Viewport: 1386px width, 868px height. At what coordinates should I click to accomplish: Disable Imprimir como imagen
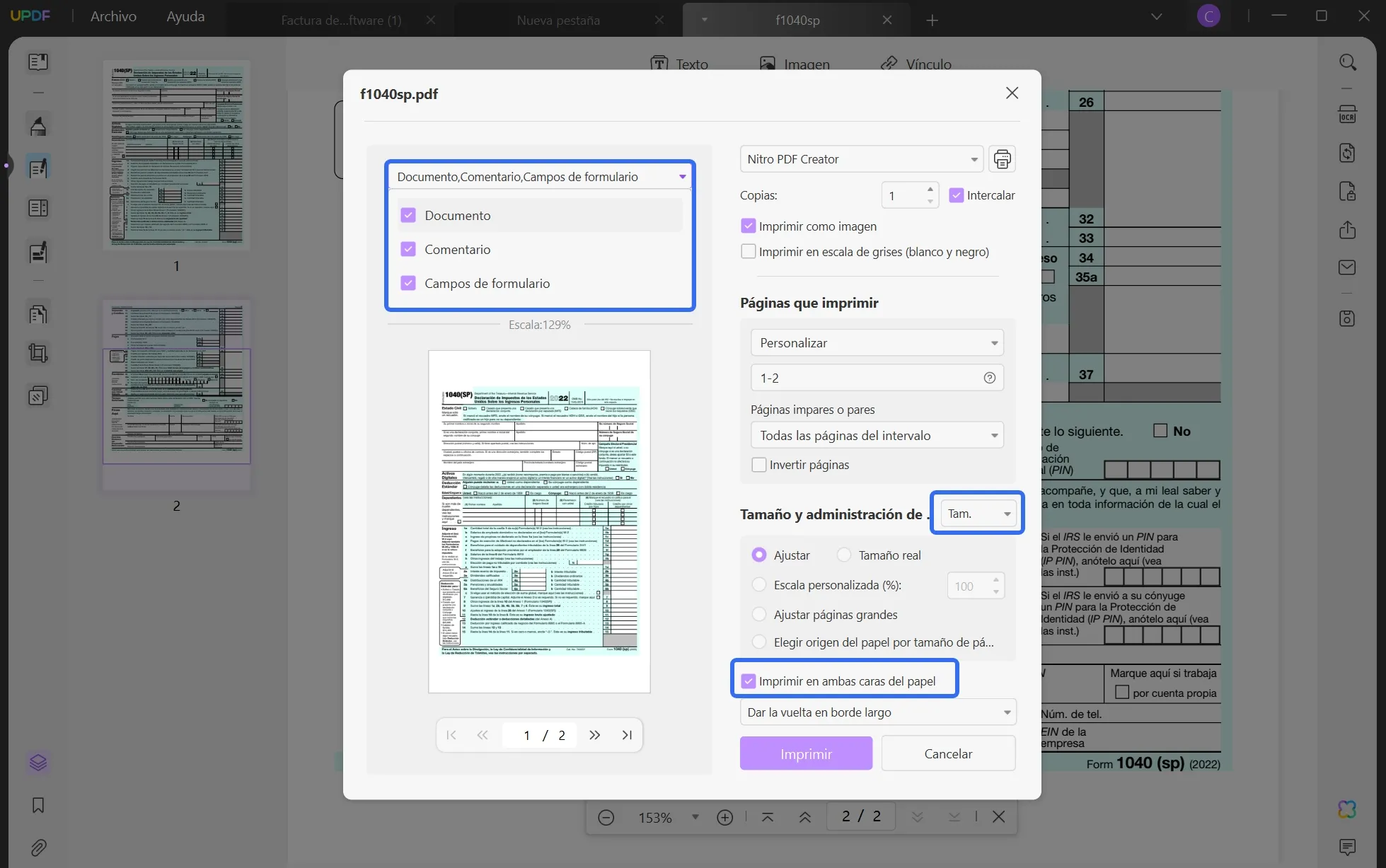pyautogui.click(x=748, y=226)
